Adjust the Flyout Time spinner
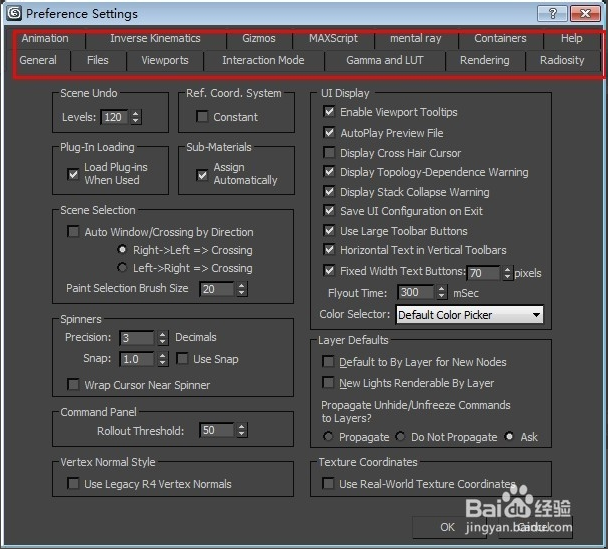 click(x=441, y=292)
